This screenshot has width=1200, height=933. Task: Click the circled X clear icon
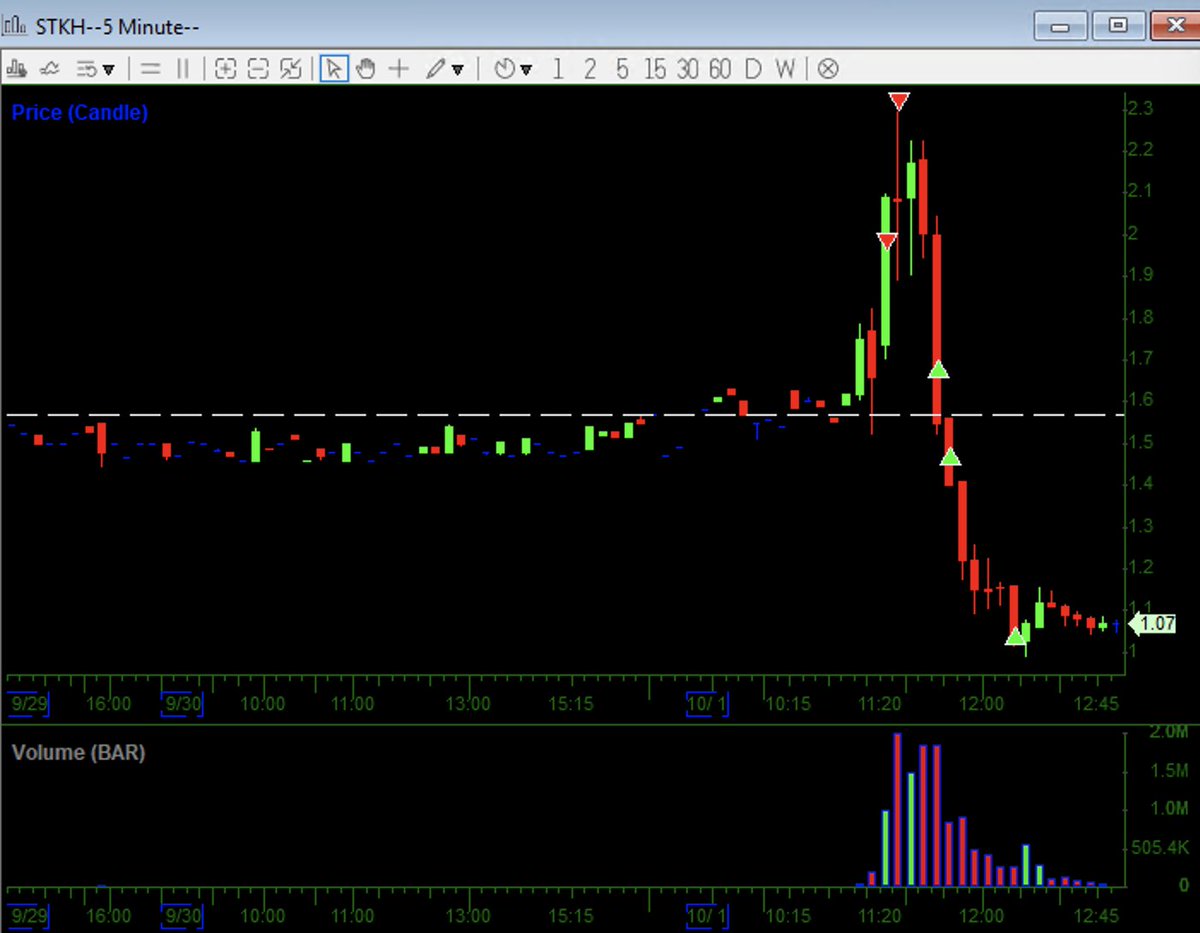pyautogui.click(x=828, y=69)
